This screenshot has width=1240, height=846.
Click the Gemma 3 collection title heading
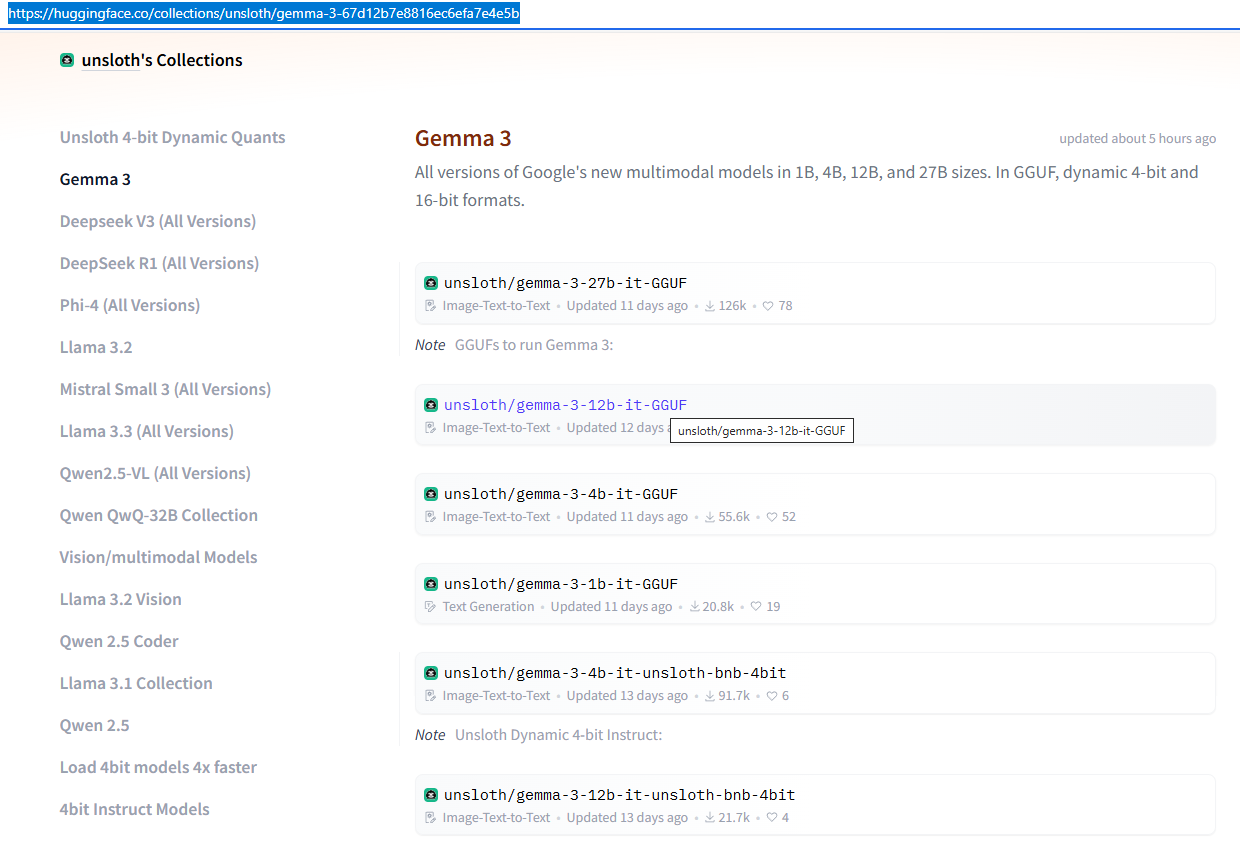coord(463,138)
